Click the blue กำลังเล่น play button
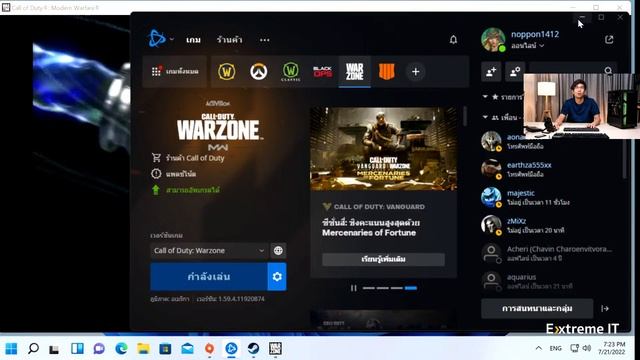 coord(209,277)
